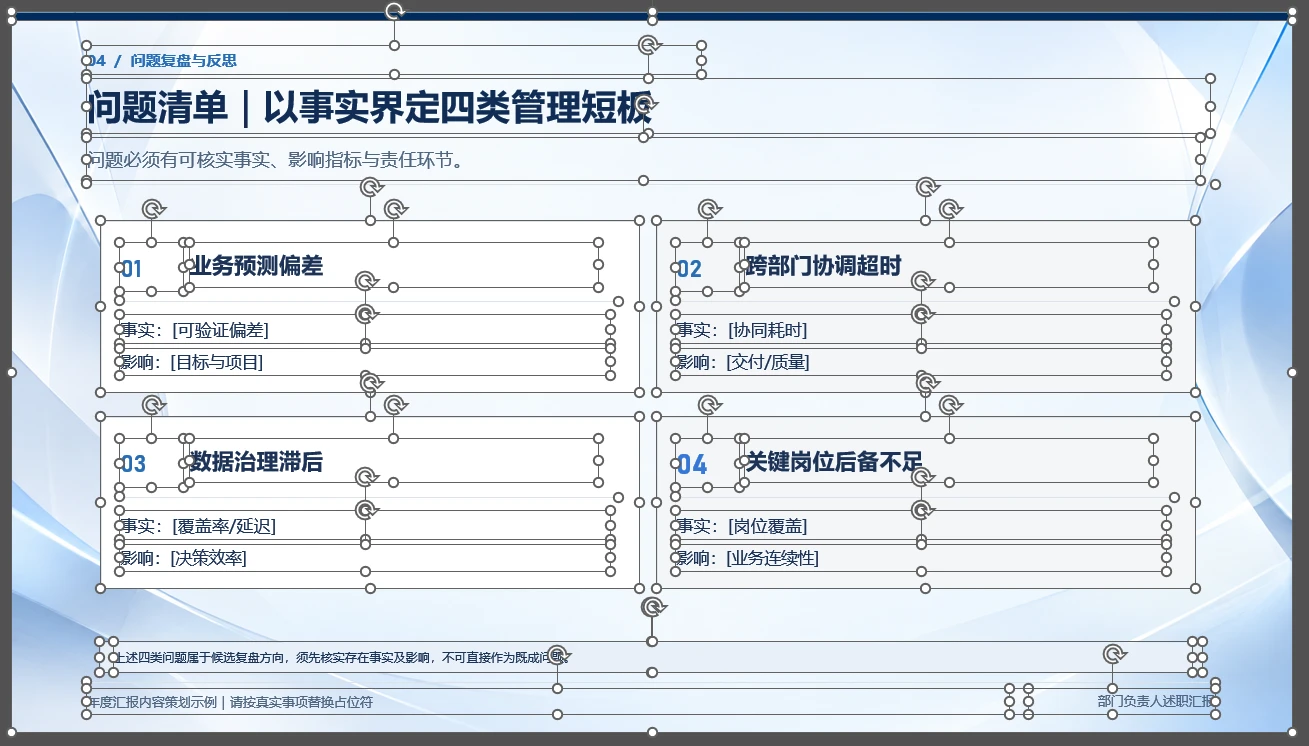Click the rotate handle above the bottom note text

(x=652, y=607)
